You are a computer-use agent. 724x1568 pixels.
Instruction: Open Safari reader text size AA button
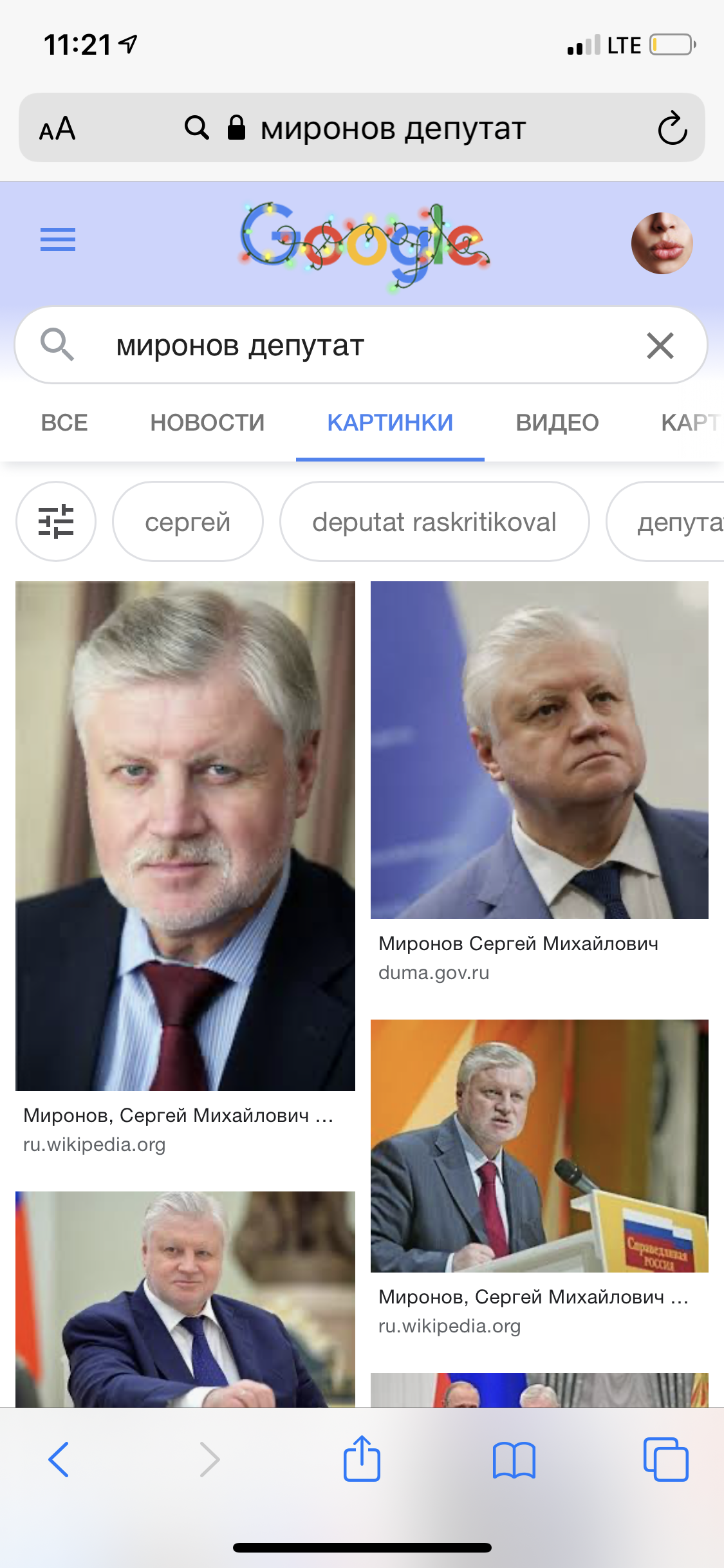pos(57,128)
